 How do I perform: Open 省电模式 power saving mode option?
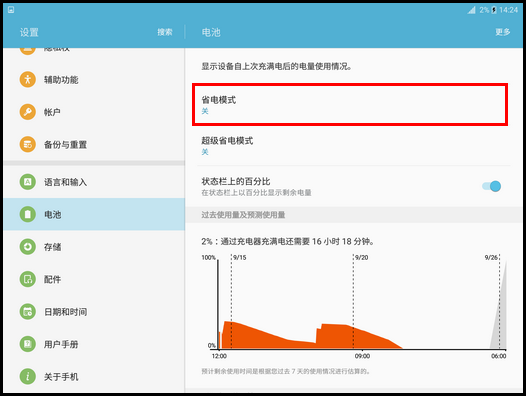click(350, 105)
